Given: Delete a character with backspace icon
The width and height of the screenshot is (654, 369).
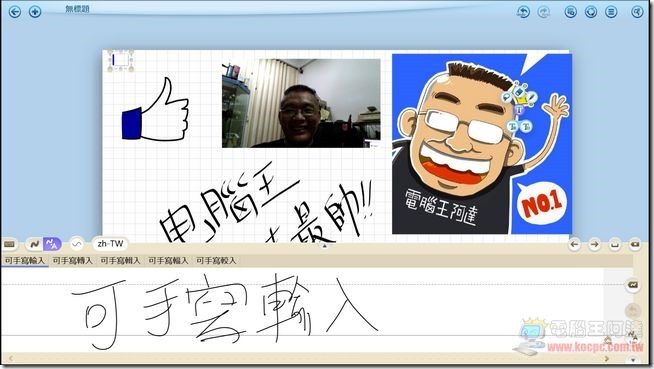Looking at the screenshot, I should click(635, 244).
